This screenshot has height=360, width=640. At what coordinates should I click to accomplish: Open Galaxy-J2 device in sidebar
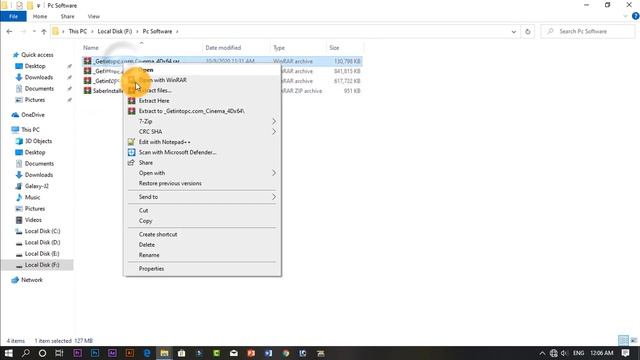coord(36,186)
